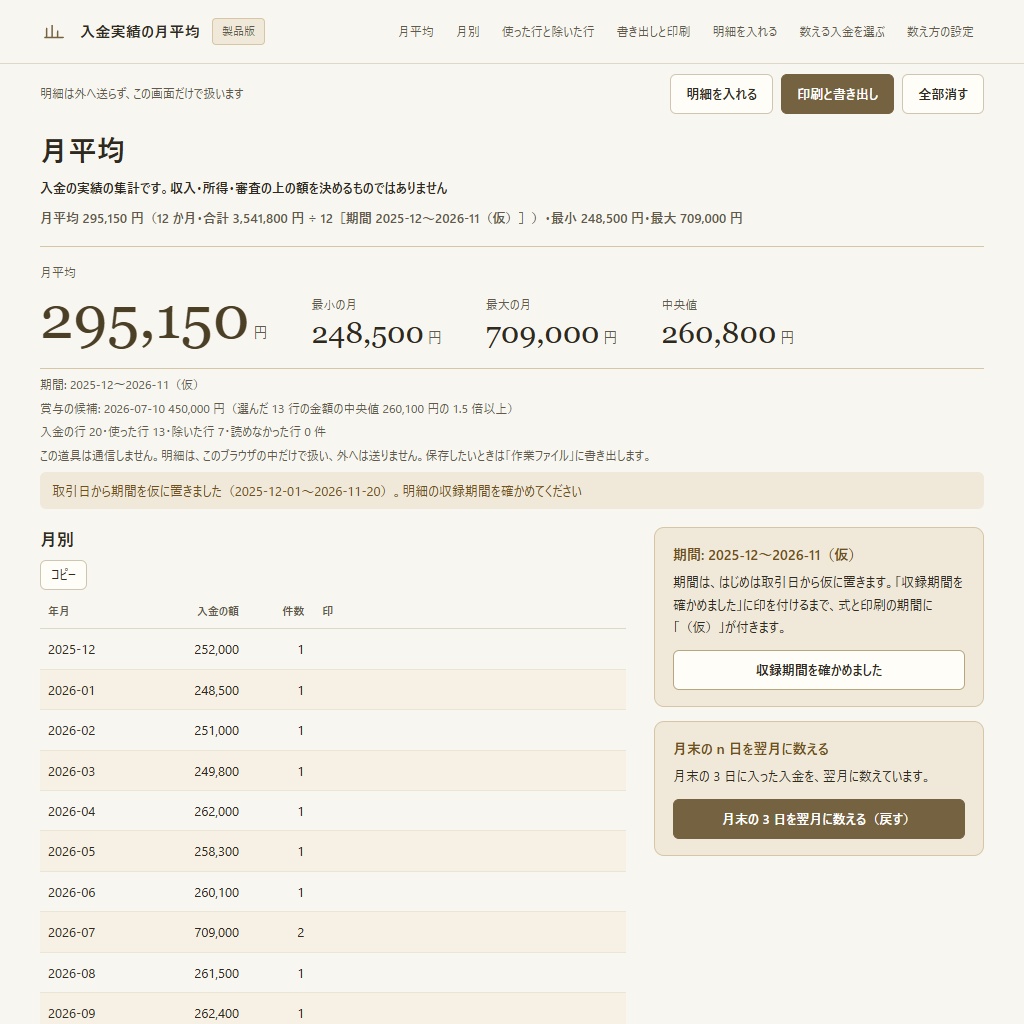Click the 取引日から期間を仮に置きました notice banner

tap(511, 491)
